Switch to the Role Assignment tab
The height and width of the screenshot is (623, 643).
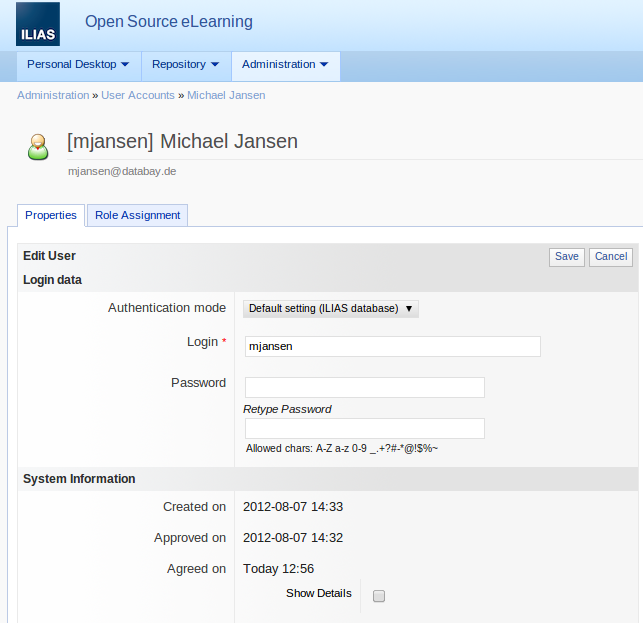[x=137, y=215]
